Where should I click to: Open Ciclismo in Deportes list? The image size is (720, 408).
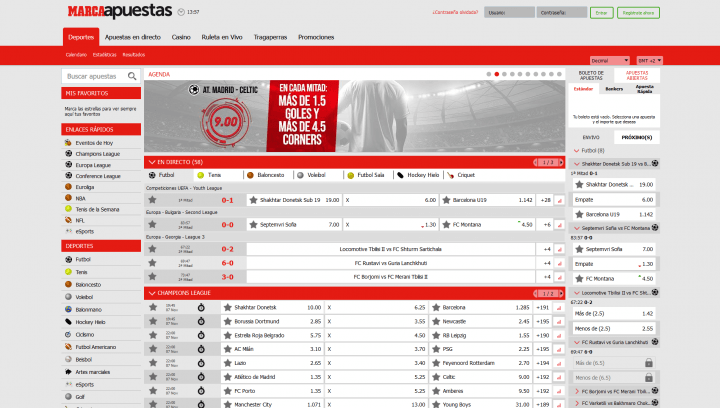click(x=84, y=335)
